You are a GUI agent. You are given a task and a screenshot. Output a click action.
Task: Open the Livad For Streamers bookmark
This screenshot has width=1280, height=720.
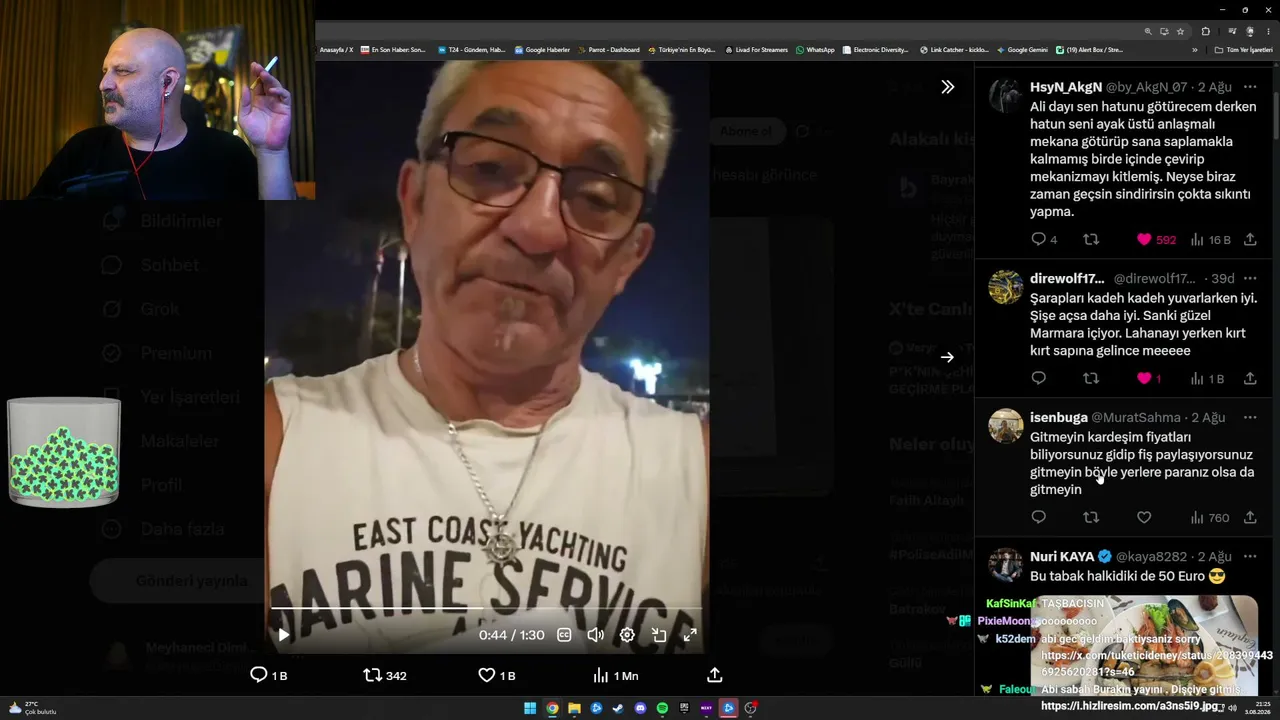756,50
